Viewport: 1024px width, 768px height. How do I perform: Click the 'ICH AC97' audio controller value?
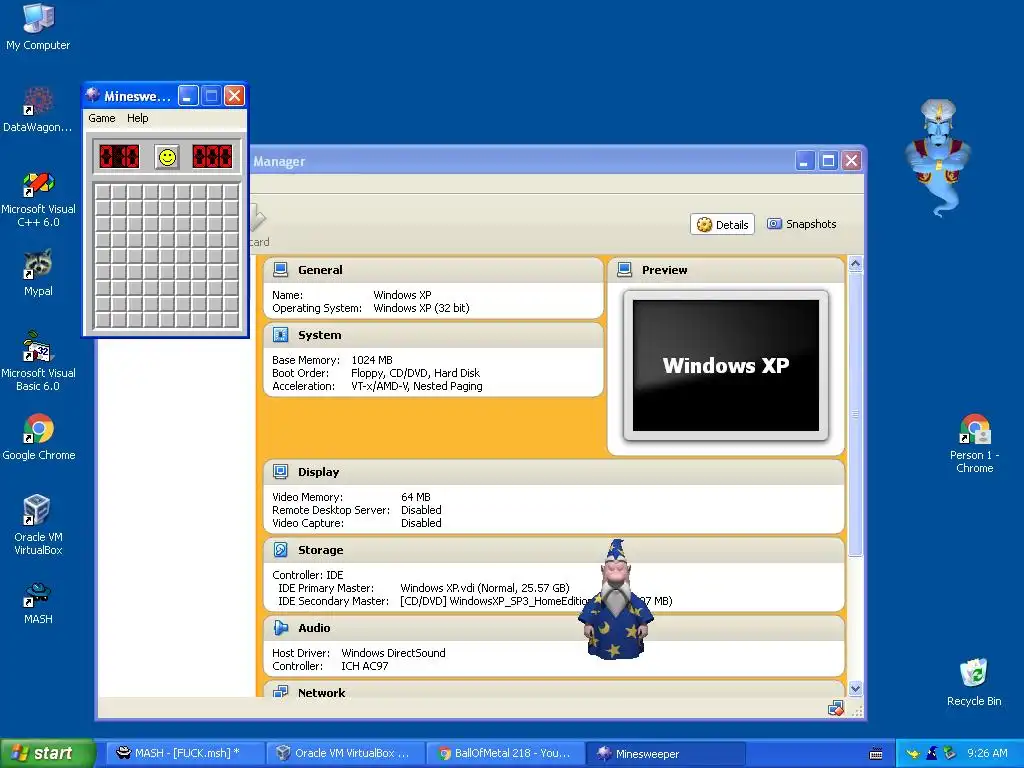point(364,666)
